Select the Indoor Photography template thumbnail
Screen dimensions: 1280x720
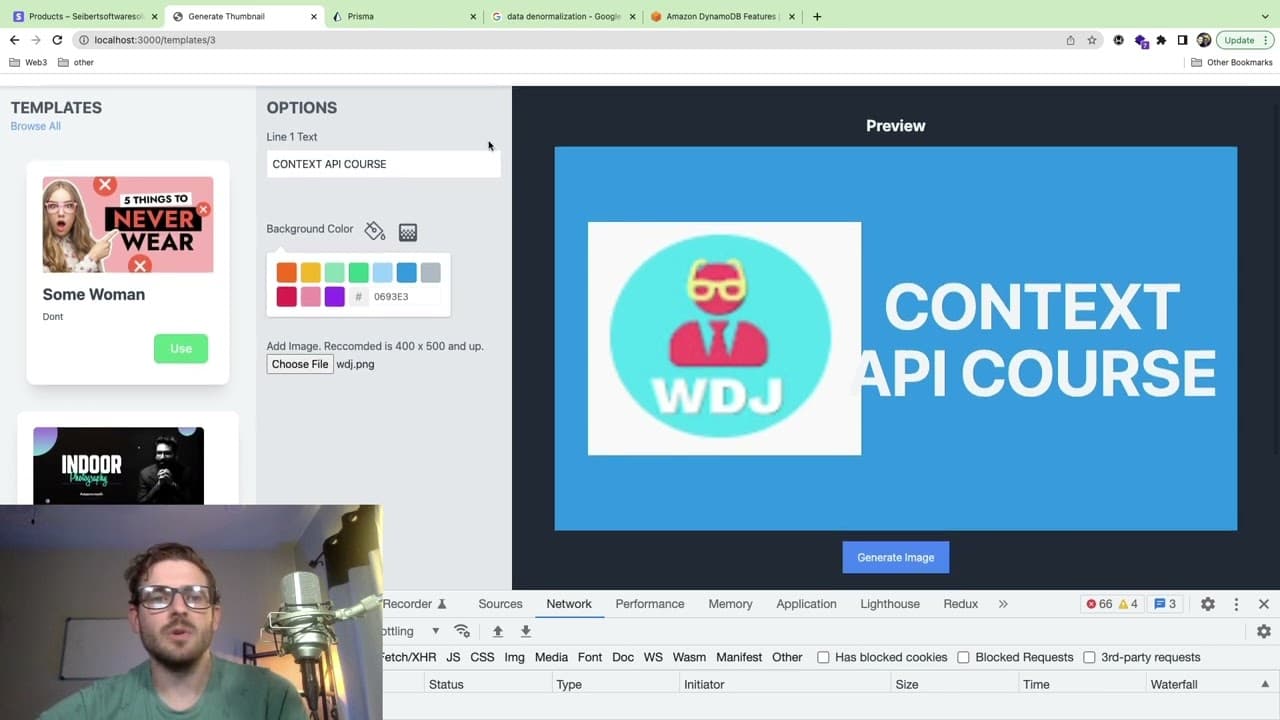click(x=118, y=466)
